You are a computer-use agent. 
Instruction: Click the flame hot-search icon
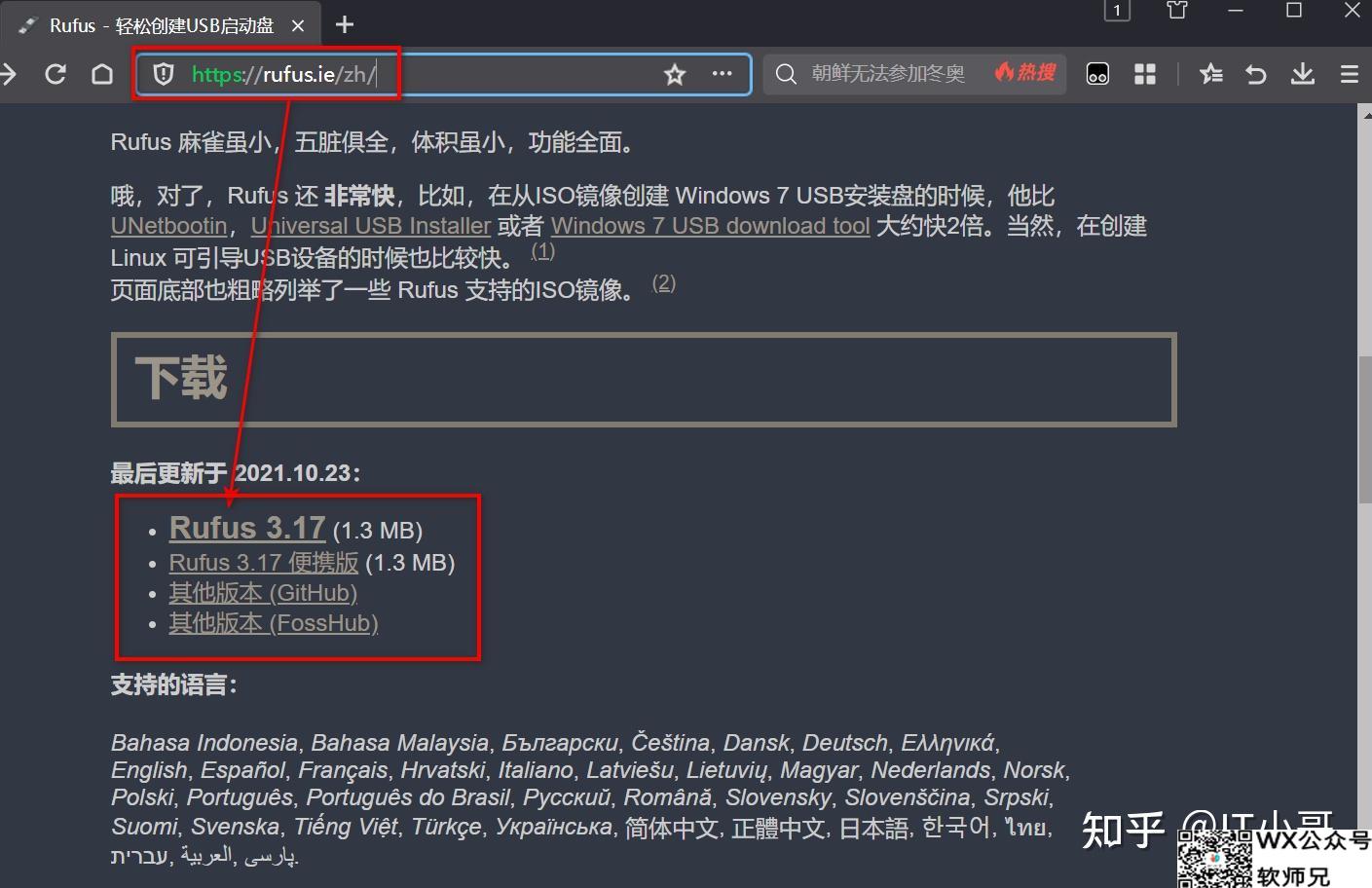click(x=1007, y=72)
